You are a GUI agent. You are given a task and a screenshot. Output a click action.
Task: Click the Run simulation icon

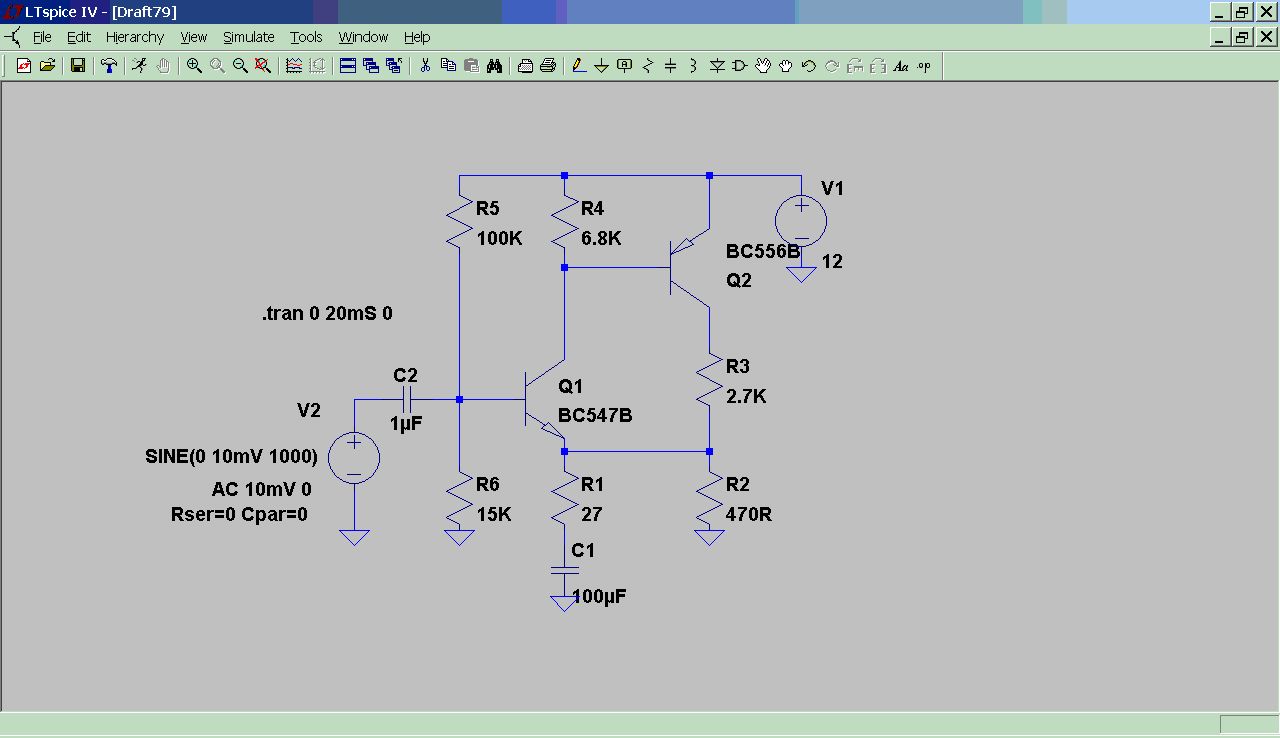[139, 66]
